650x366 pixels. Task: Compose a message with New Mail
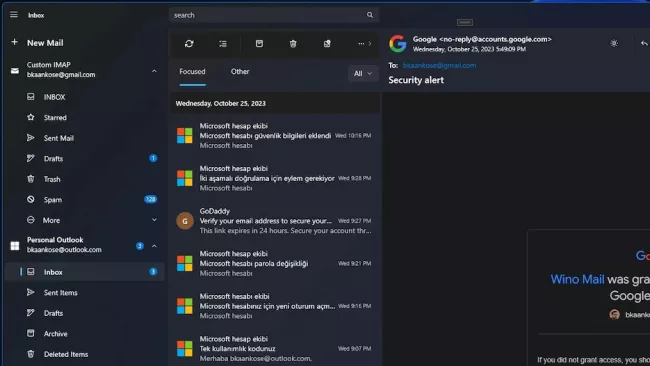(x=45, y=43)
